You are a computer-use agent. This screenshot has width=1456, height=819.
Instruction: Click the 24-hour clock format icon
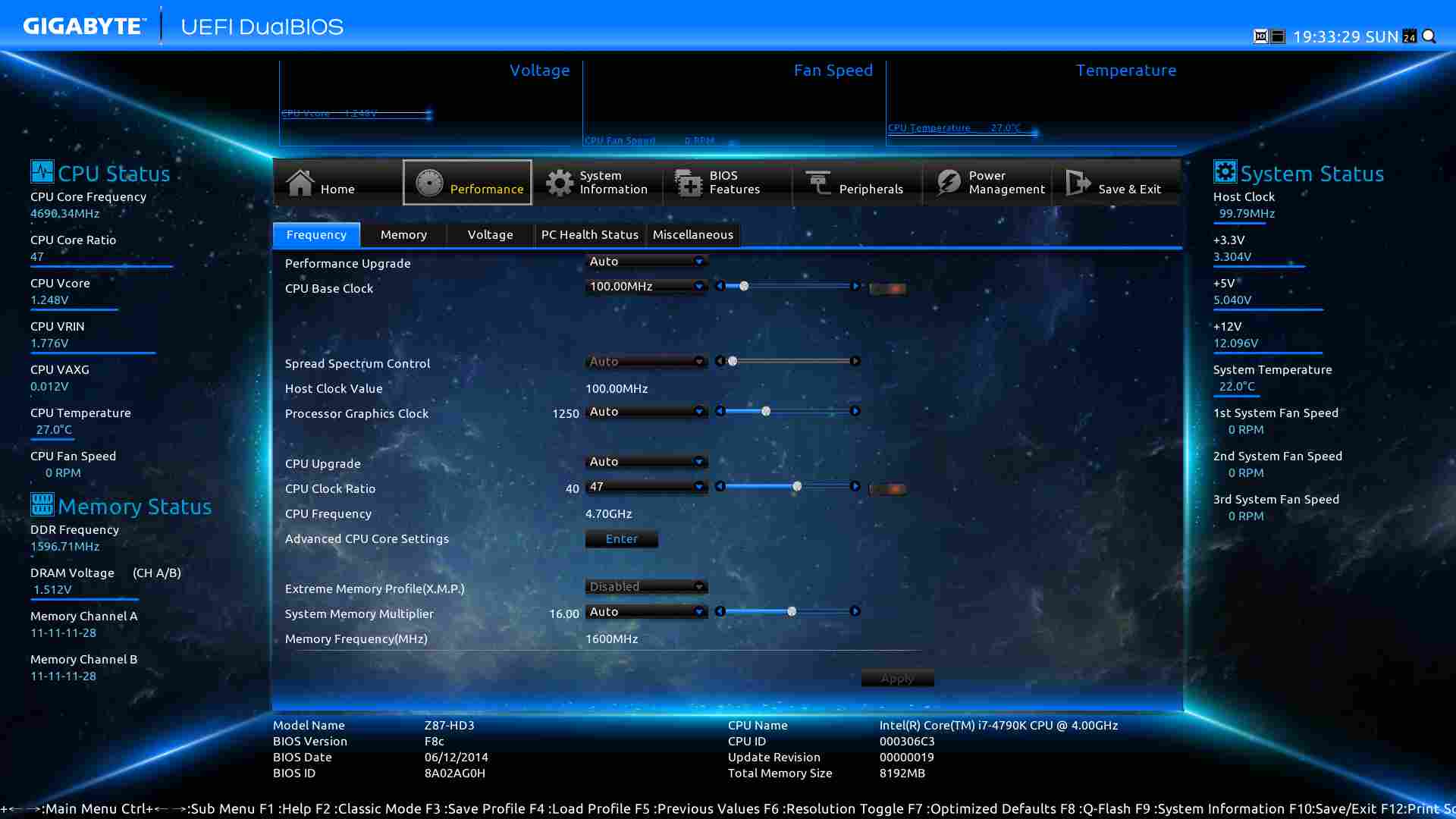coord(1410,36)
